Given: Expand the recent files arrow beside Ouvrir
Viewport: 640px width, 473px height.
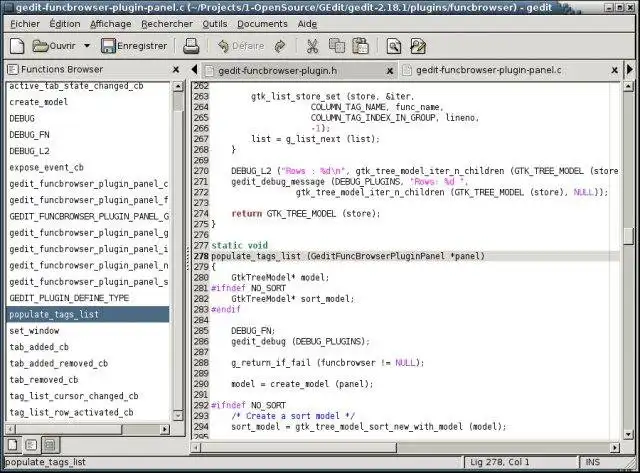Looking at the screenshot, I should pyautogui.click(x=87, y=46).
